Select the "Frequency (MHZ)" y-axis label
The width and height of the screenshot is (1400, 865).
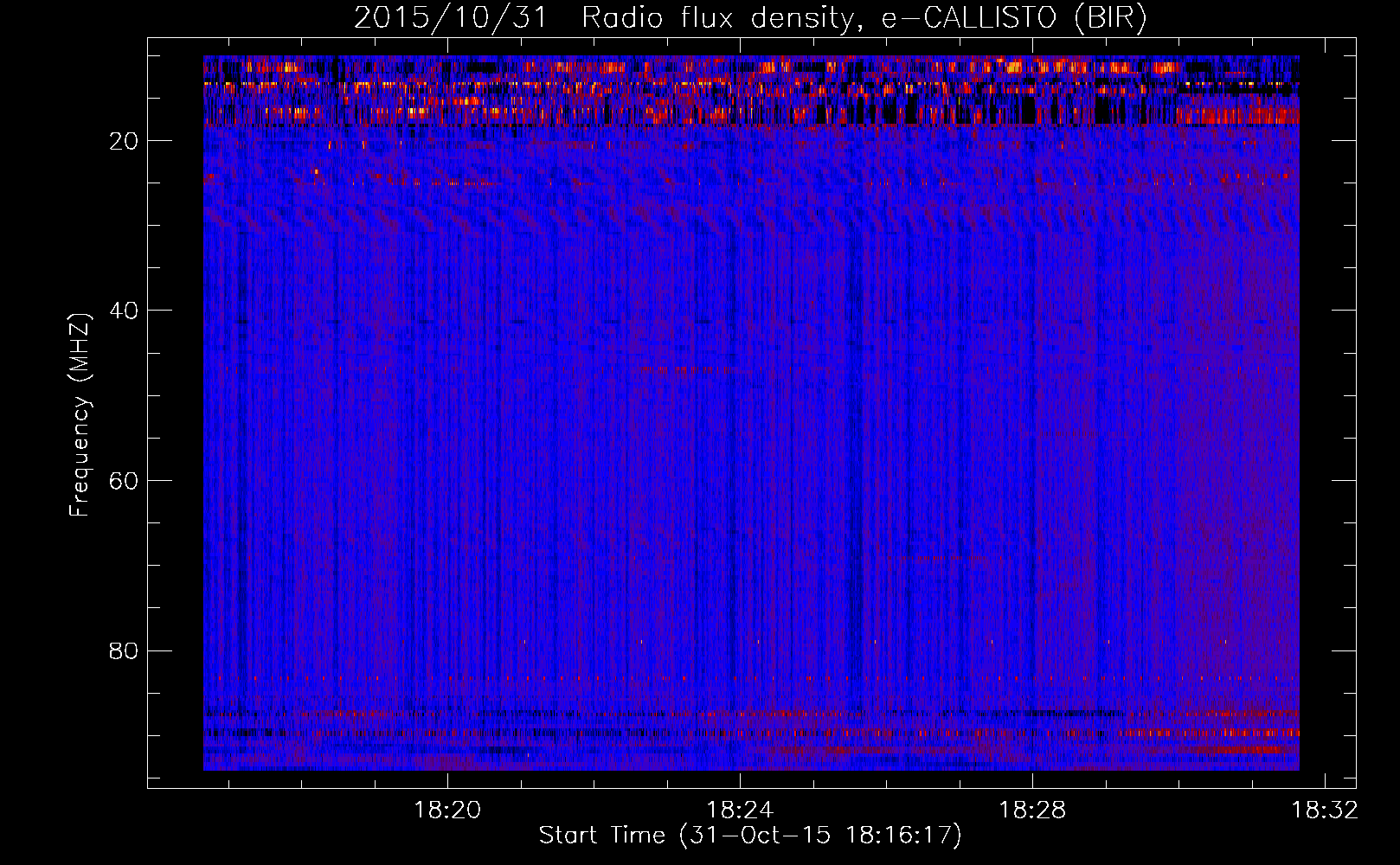pyautogui.click(x=80, y=415)
